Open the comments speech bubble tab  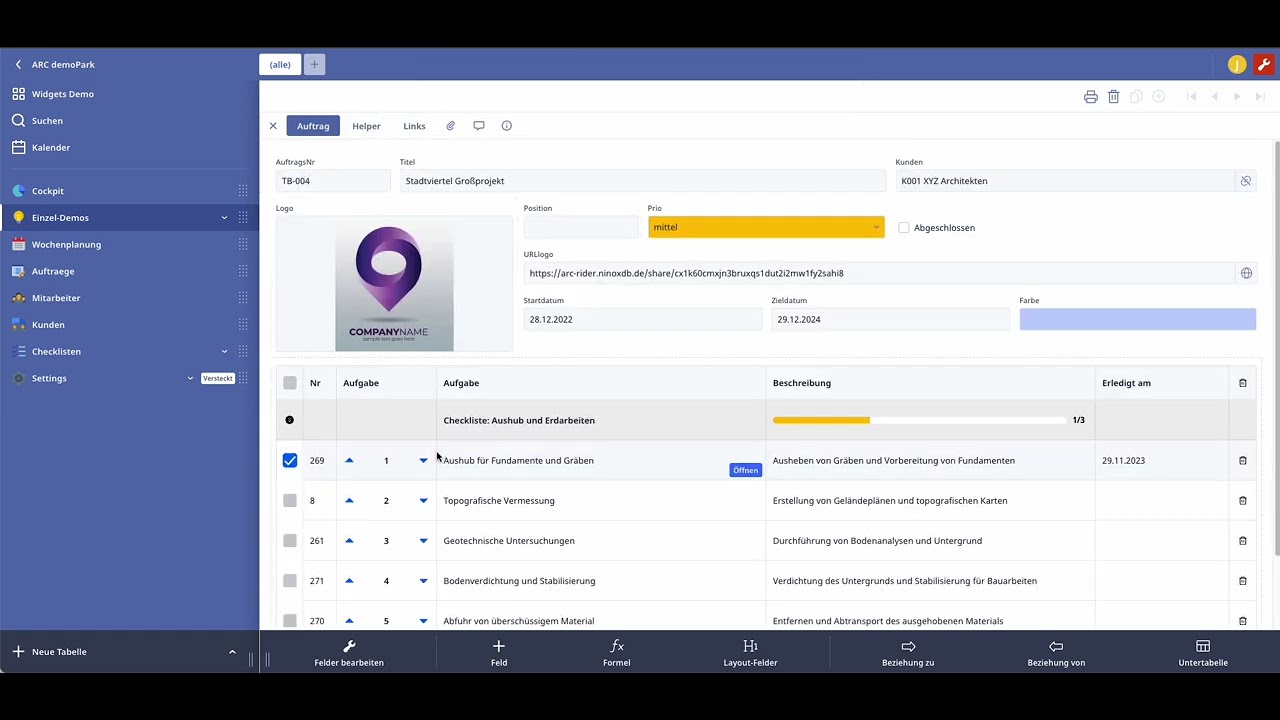pos(479,126)
